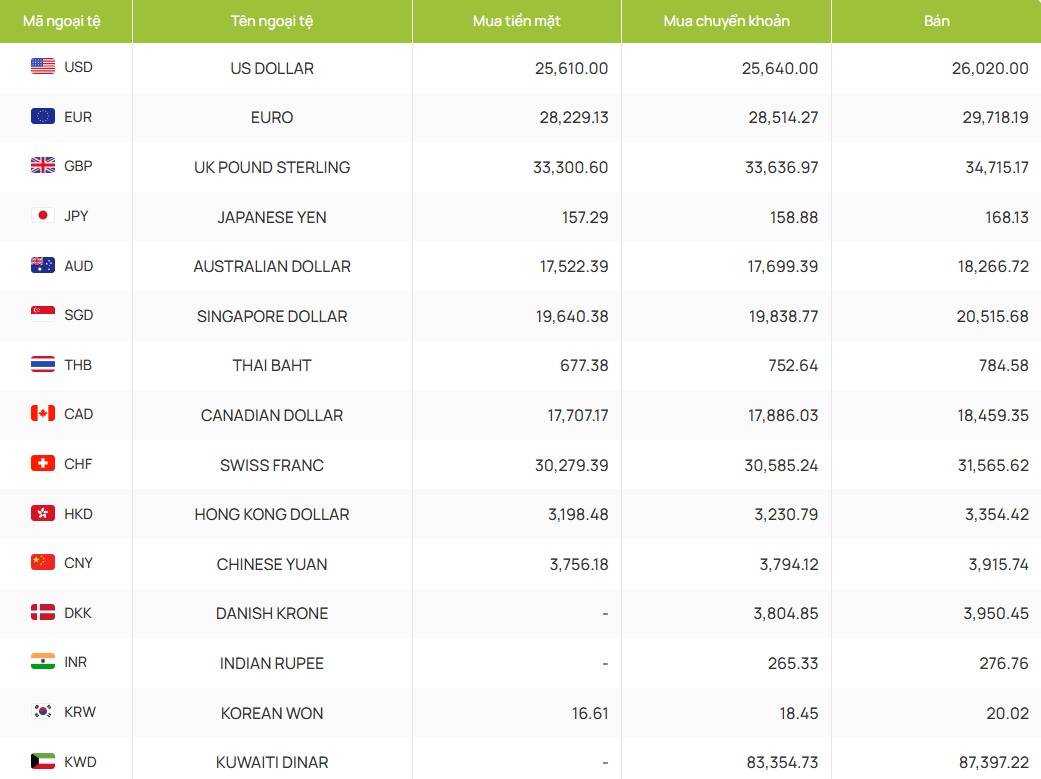
Task: Click the 'Mua tiền mặt' column header
Action: point(517,21)
